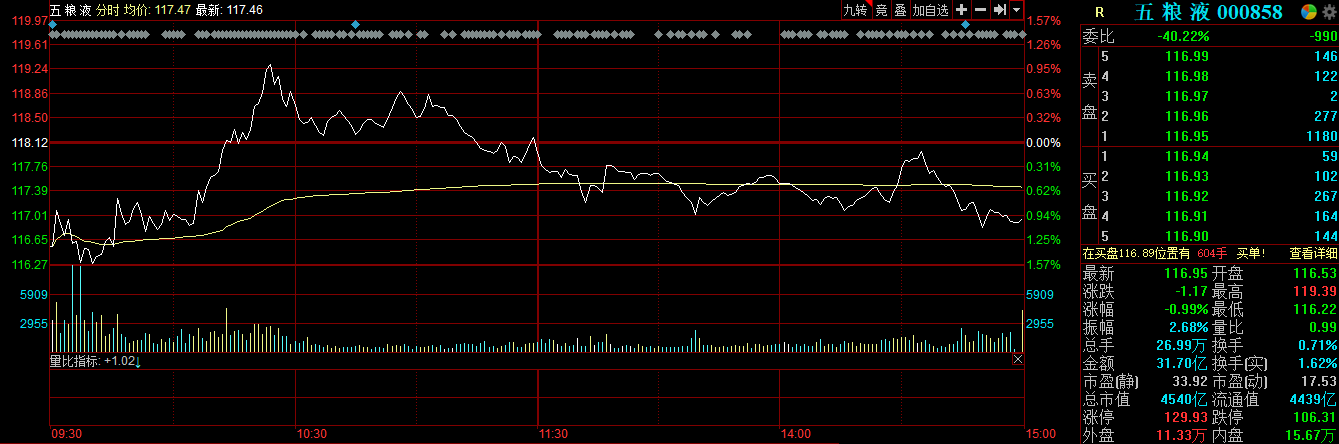Open the colorful pie chart icon
Image resolution: width=1339 pixels, height=444 pixels.
point(1308,12)
